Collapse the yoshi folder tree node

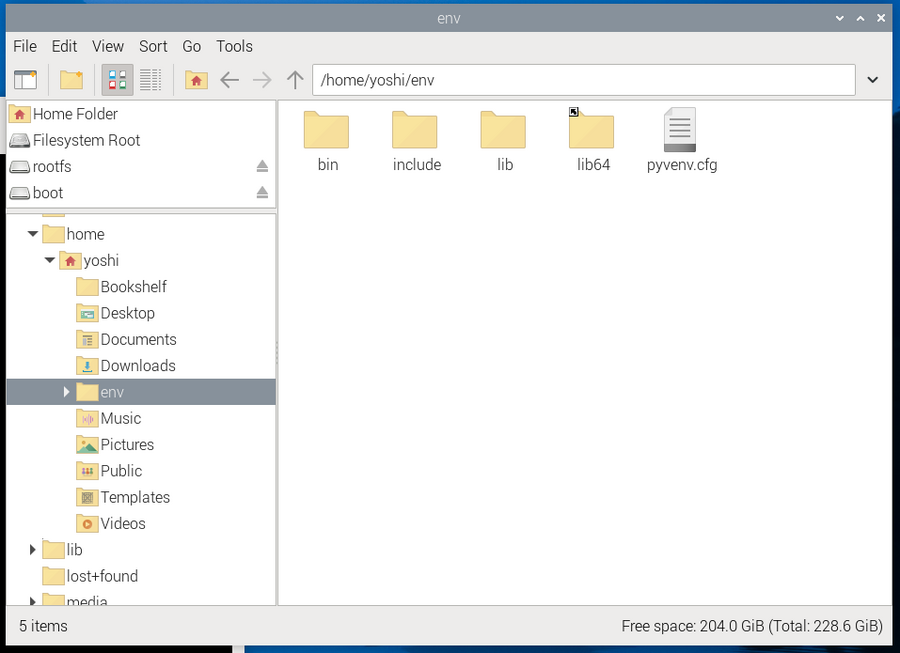pos(49,261)
